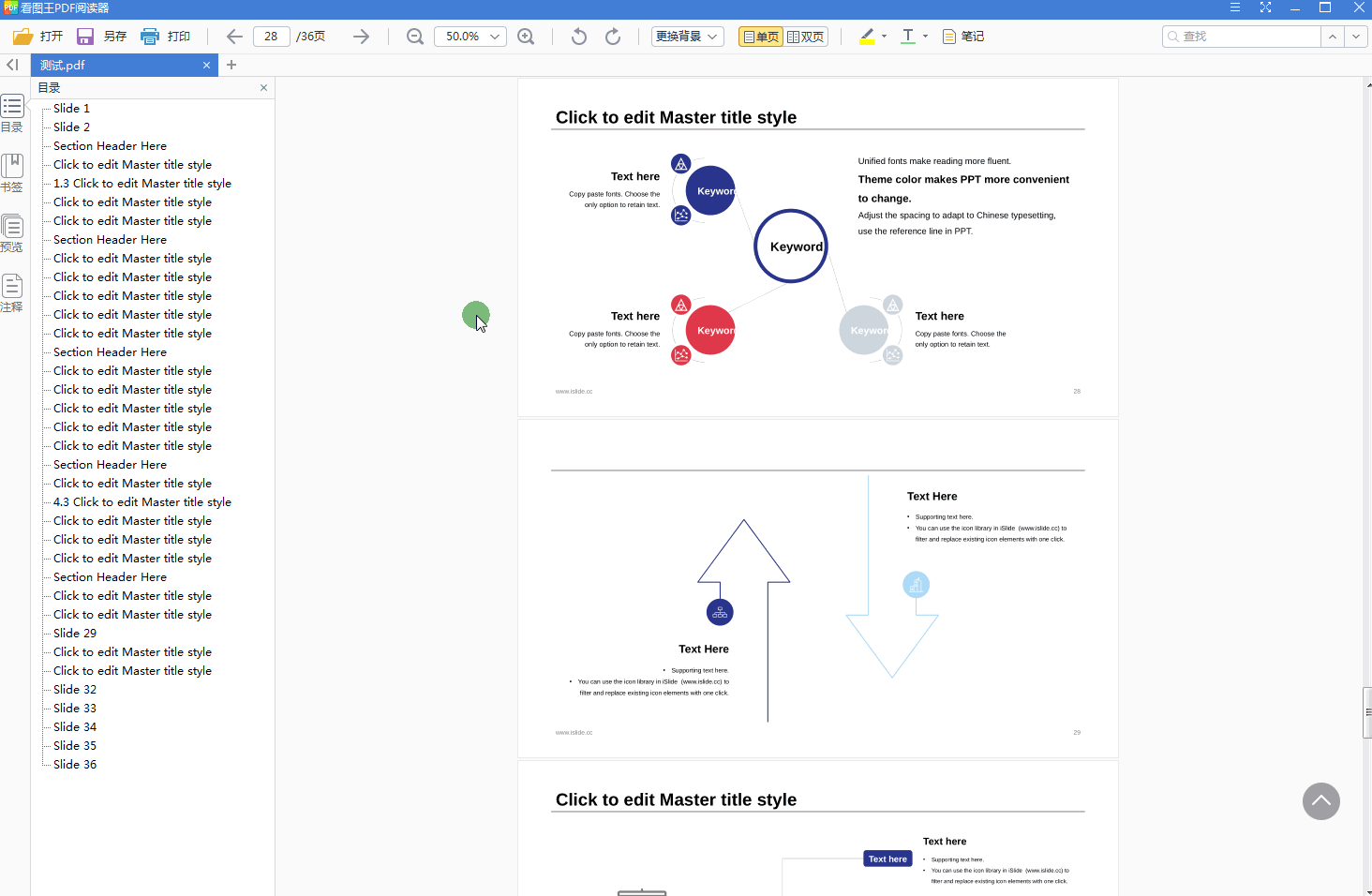
Task: Enter fullscreen mode from the title bar
Action: click(1265, 7)
